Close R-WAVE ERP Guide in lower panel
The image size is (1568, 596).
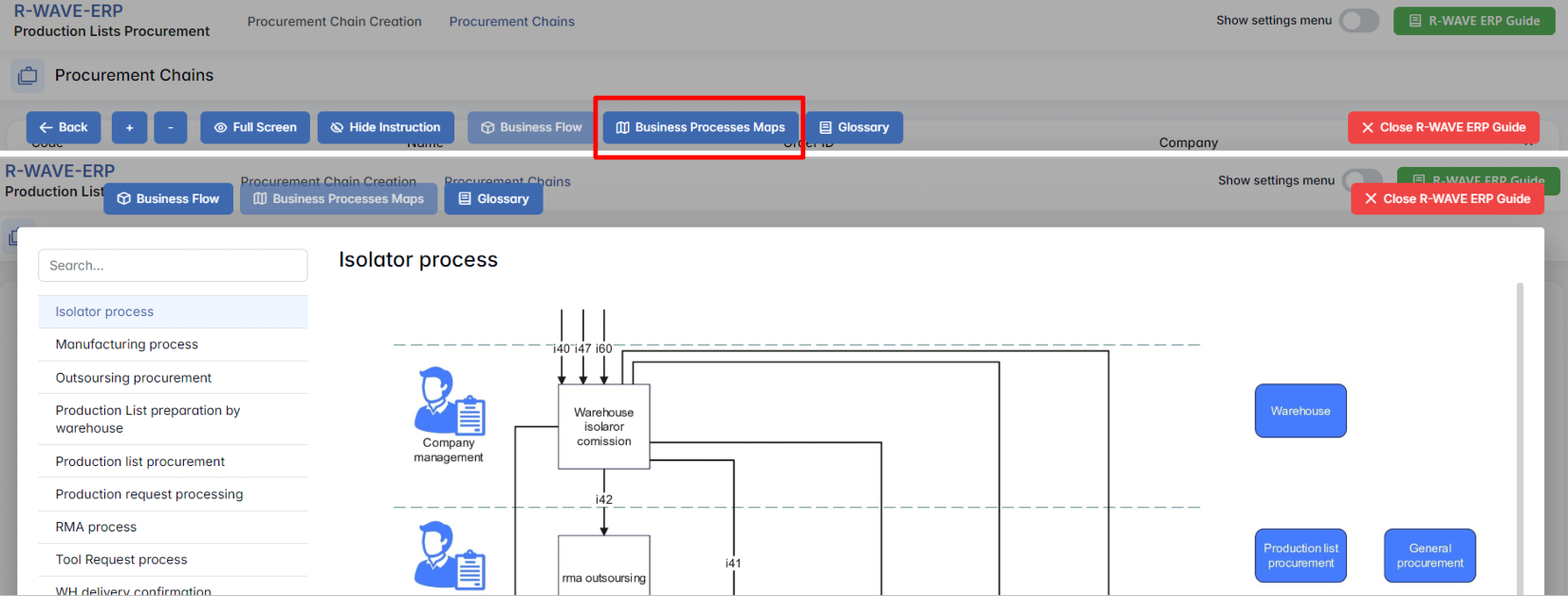(1447, 198)
